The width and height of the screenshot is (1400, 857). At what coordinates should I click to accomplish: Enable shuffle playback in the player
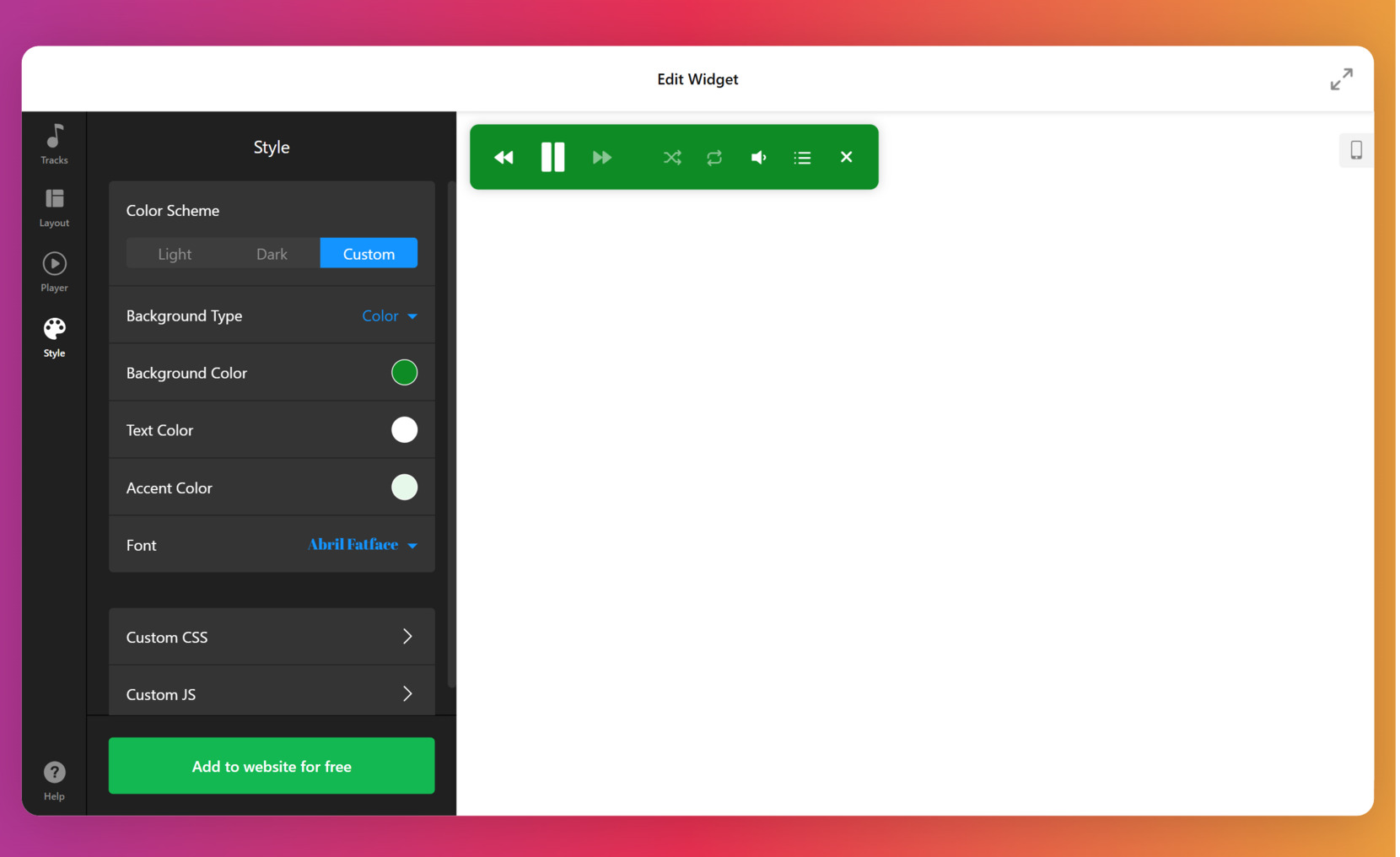tap(672, 157)
